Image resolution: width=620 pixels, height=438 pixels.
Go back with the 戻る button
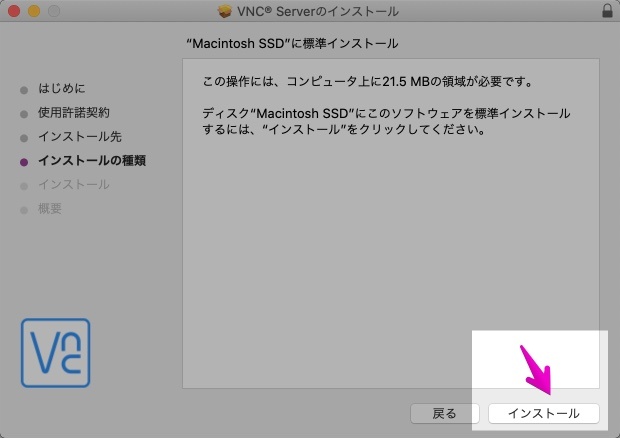coord(445,413)
